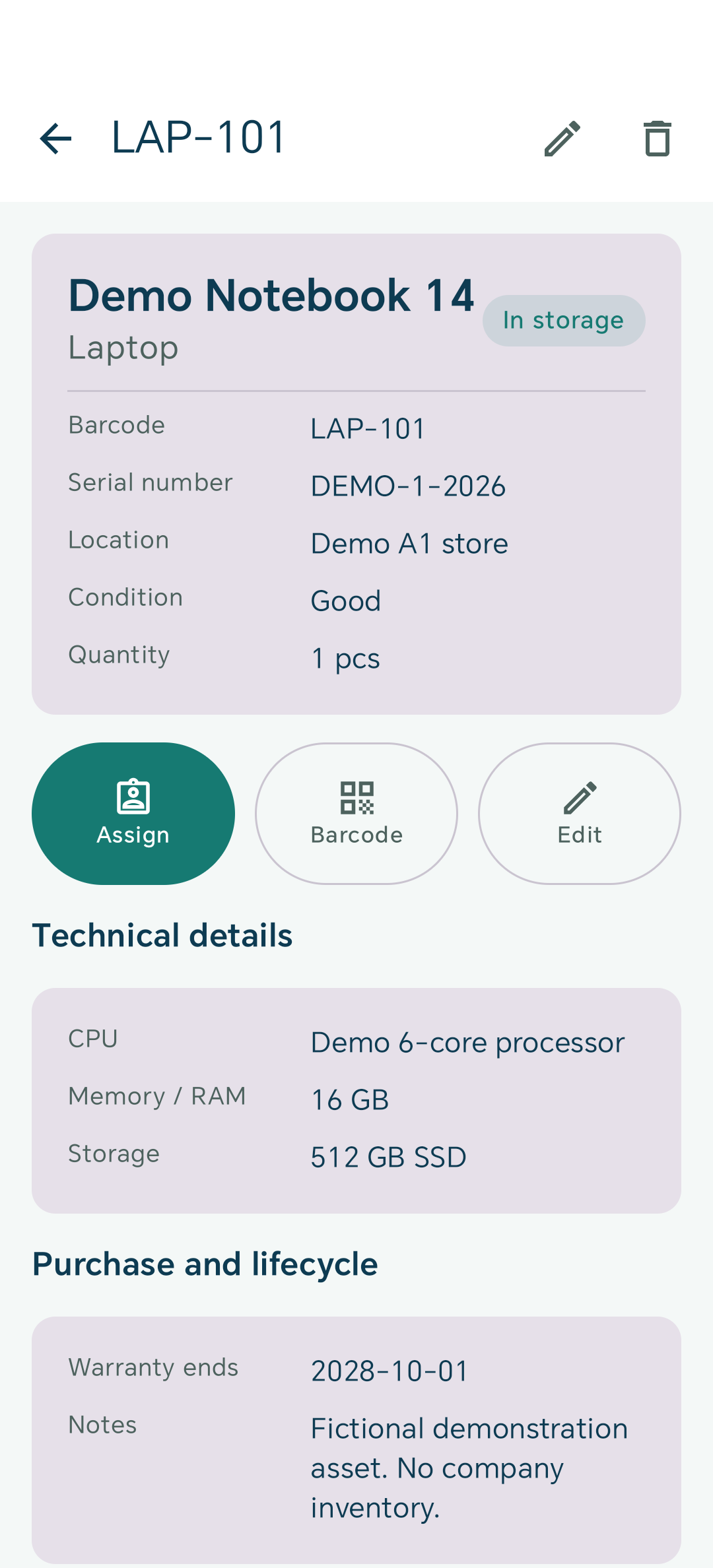Click the Condition label
The width and height of the screenshot is (713, 1568).
125,597
